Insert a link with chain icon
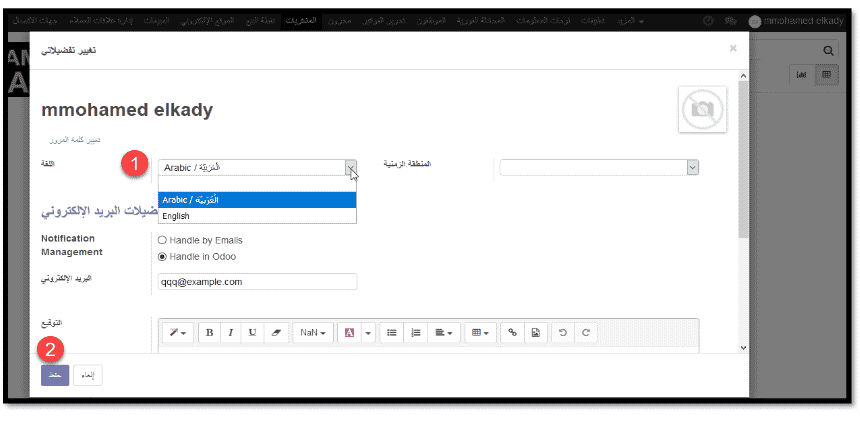This screenshot has width=860, height=421. coord(513,333)
